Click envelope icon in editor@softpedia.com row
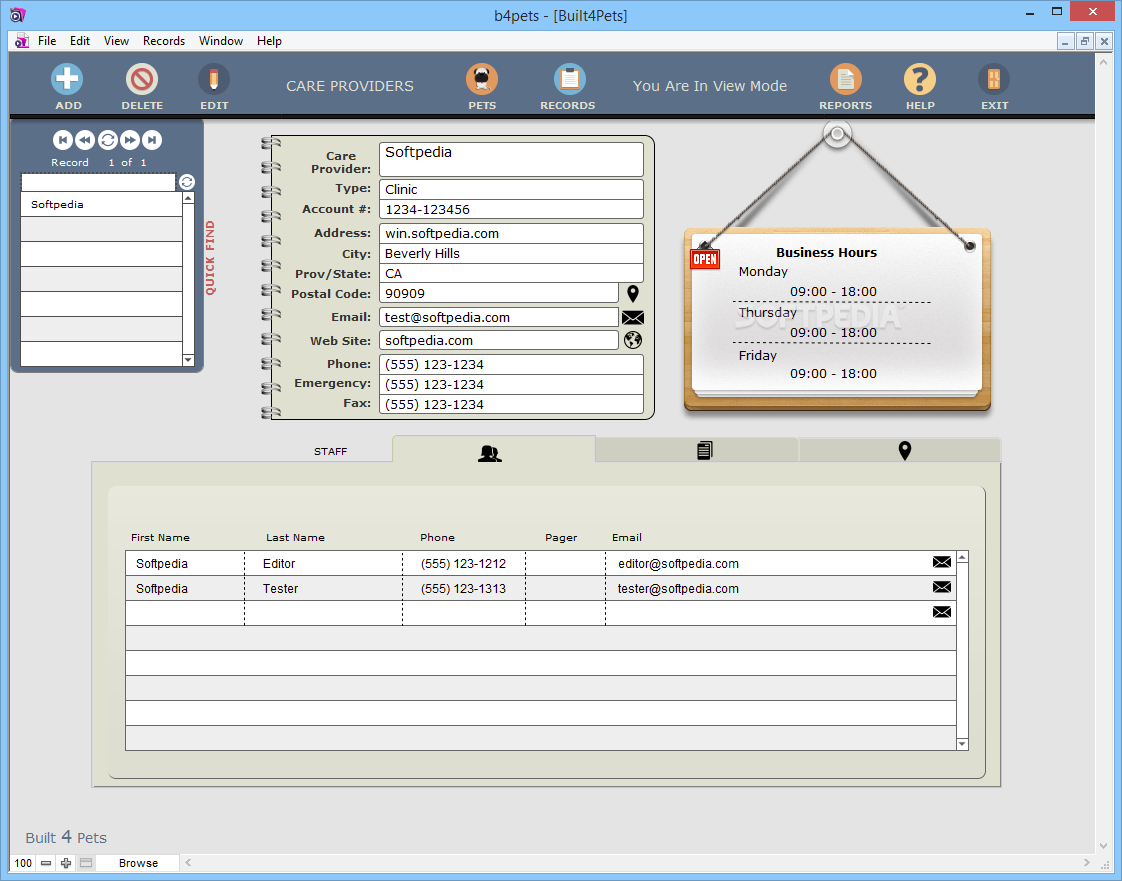The height and width of the screenshot is (881, 1122). [942, 562]
